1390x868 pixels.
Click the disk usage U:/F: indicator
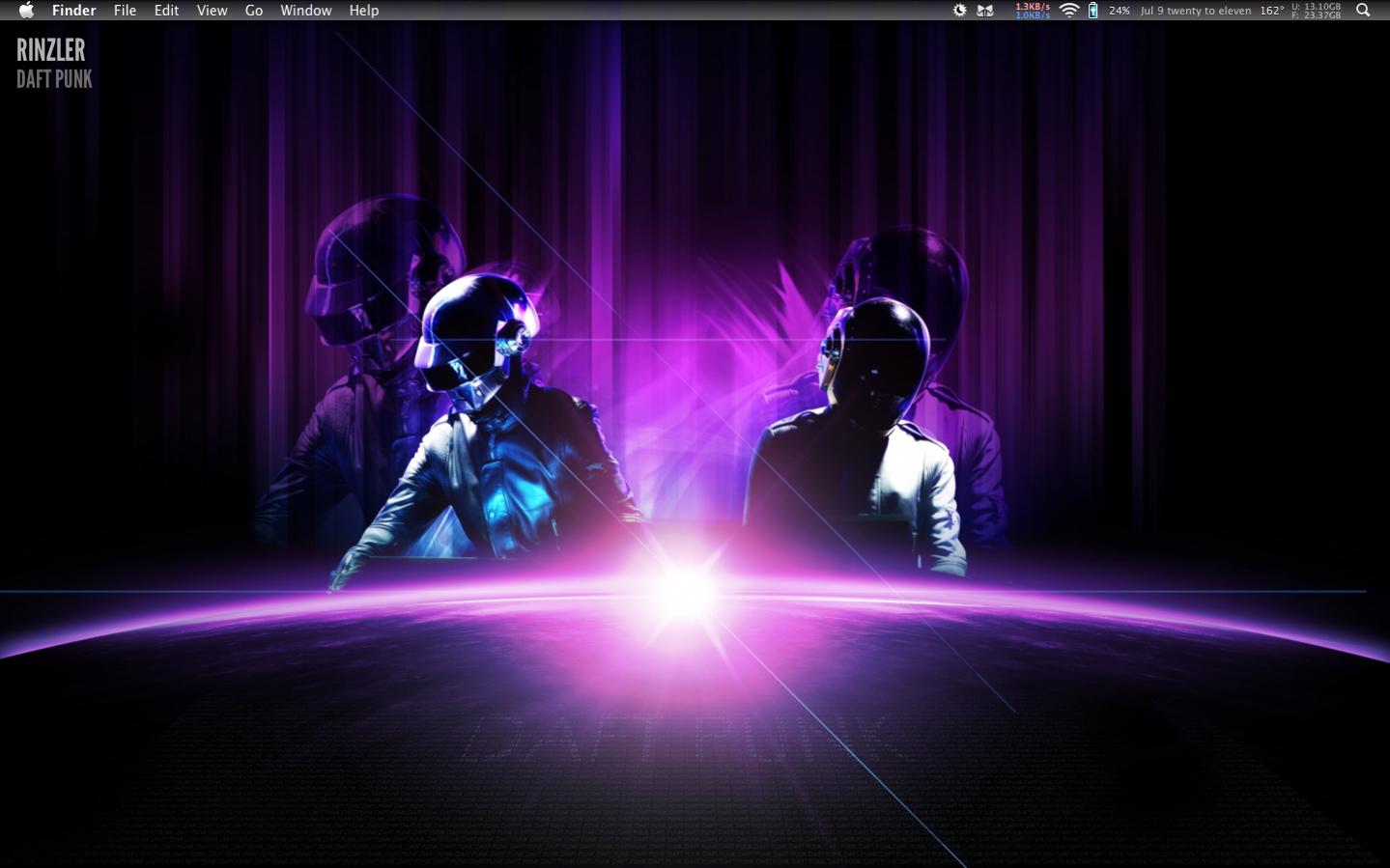tap(1317, 11)
